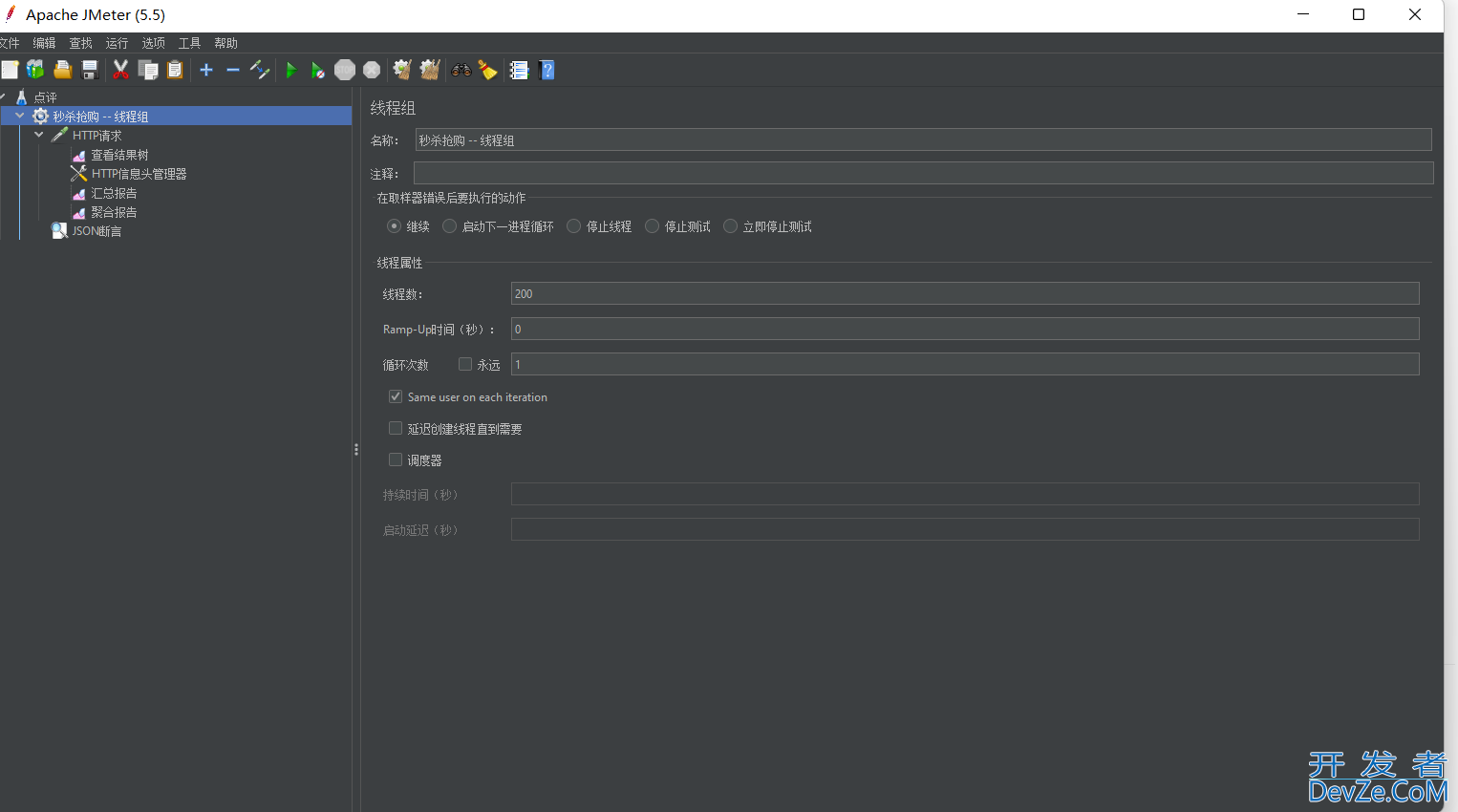Reset search with yellow broom icon
This screenshot has height=812, width=1458.
(488, 70)
